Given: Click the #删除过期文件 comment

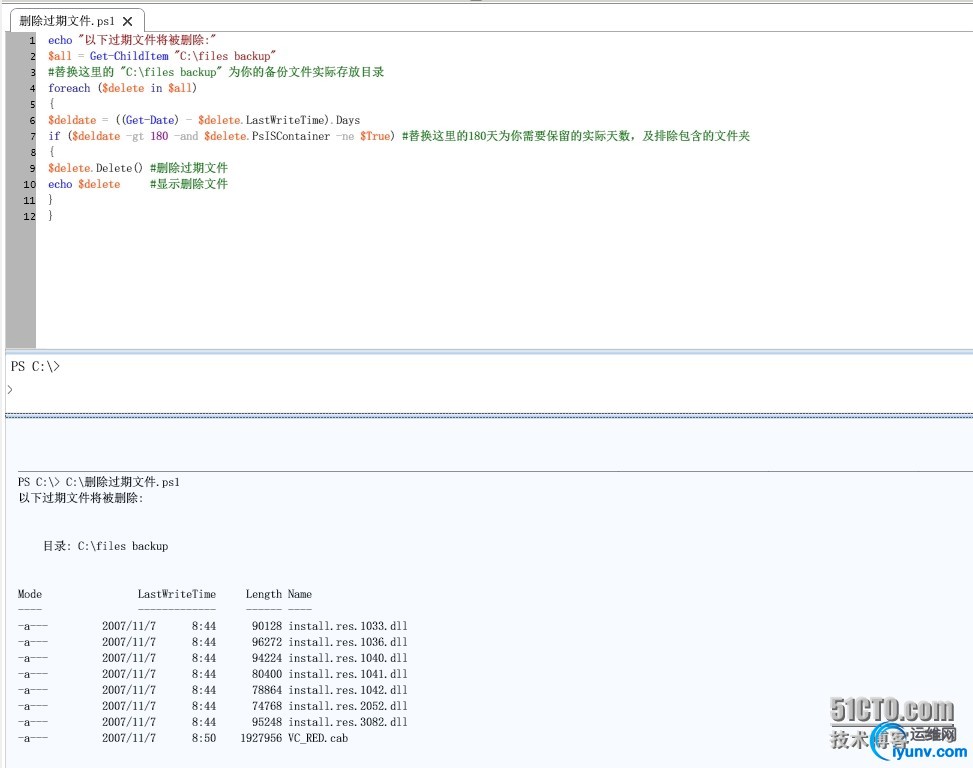Looking at the screenshot, I should pyautogui.click(x=189, y=168).
